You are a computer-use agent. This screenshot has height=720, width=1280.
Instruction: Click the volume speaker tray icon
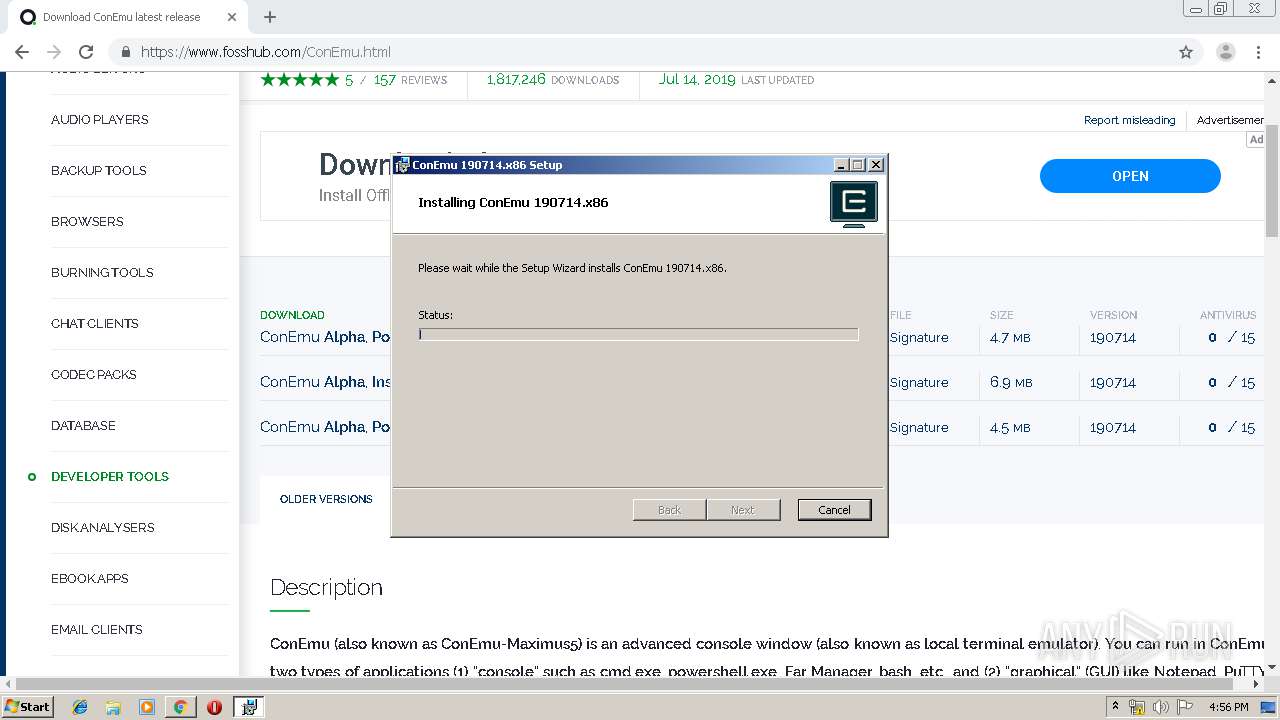click(1161, 707)
